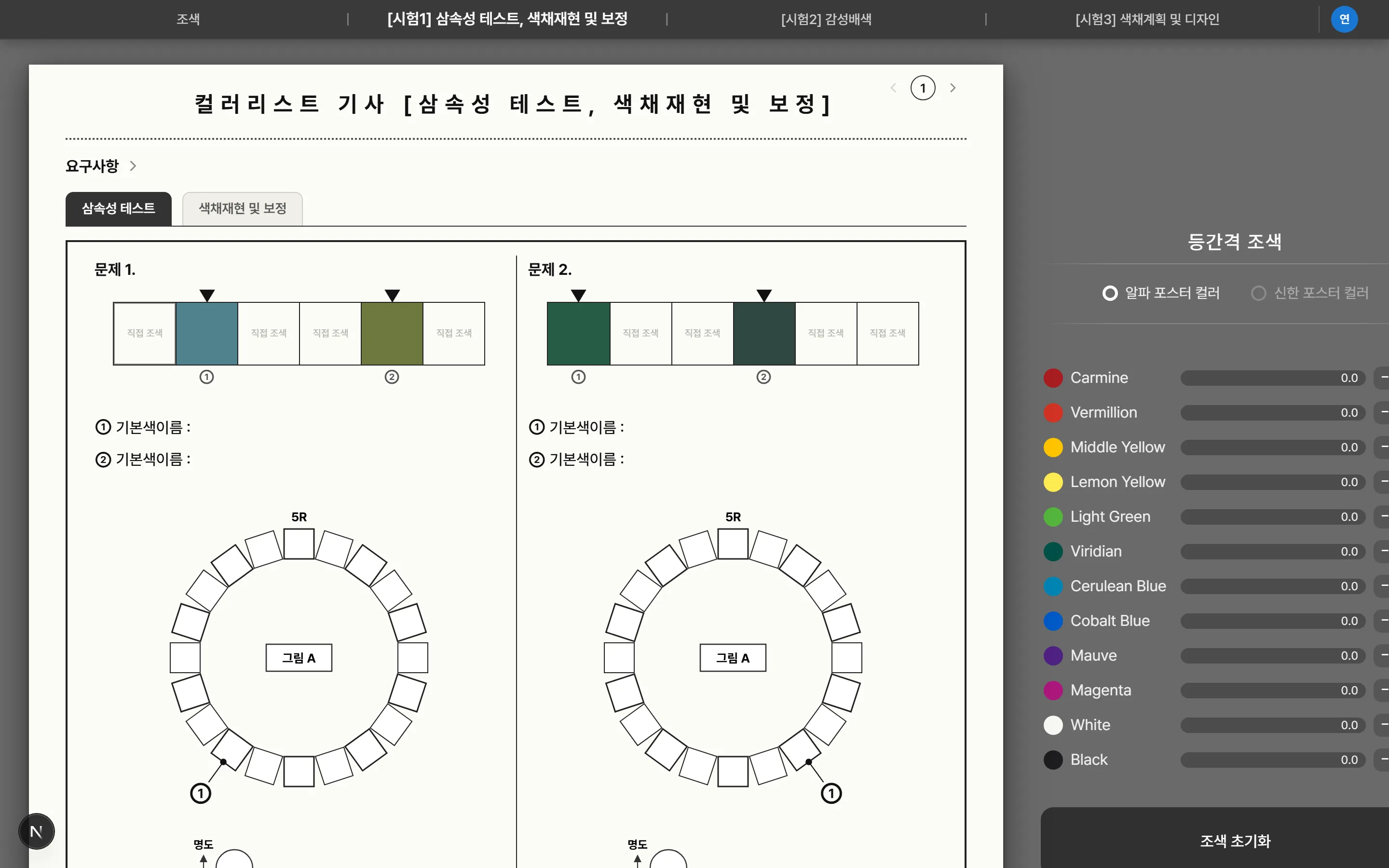Click the 5R top square in 문제 1 wheel
Screen dimensions: 1389x868
coord(299,543)
